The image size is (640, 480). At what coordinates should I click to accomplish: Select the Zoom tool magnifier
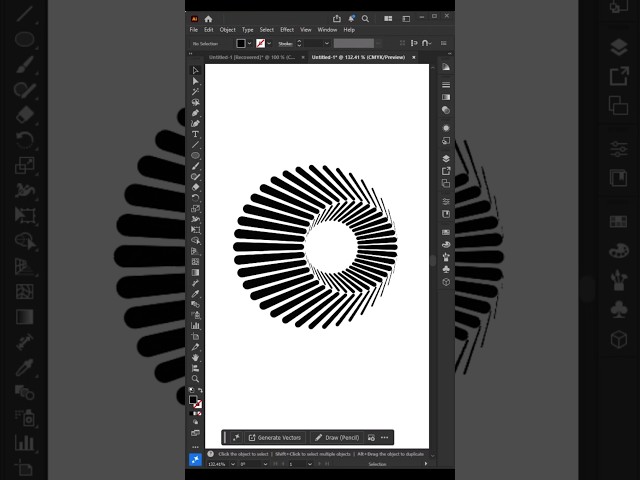pyautogui.click(x=195, y=379)
